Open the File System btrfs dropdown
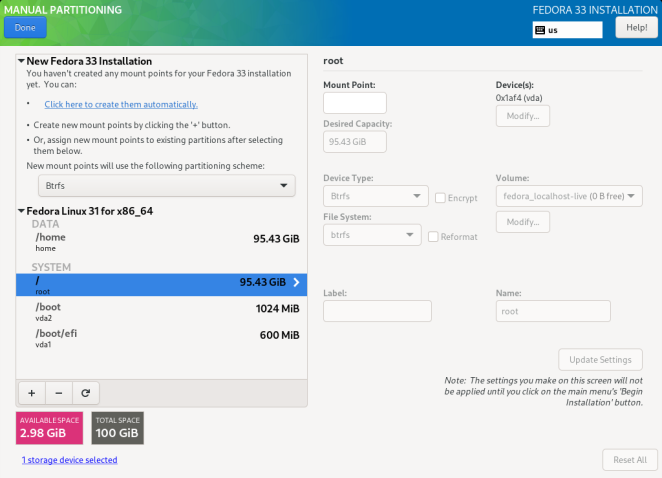The height and width of the screenshot is (478, 662). [372, 235]
